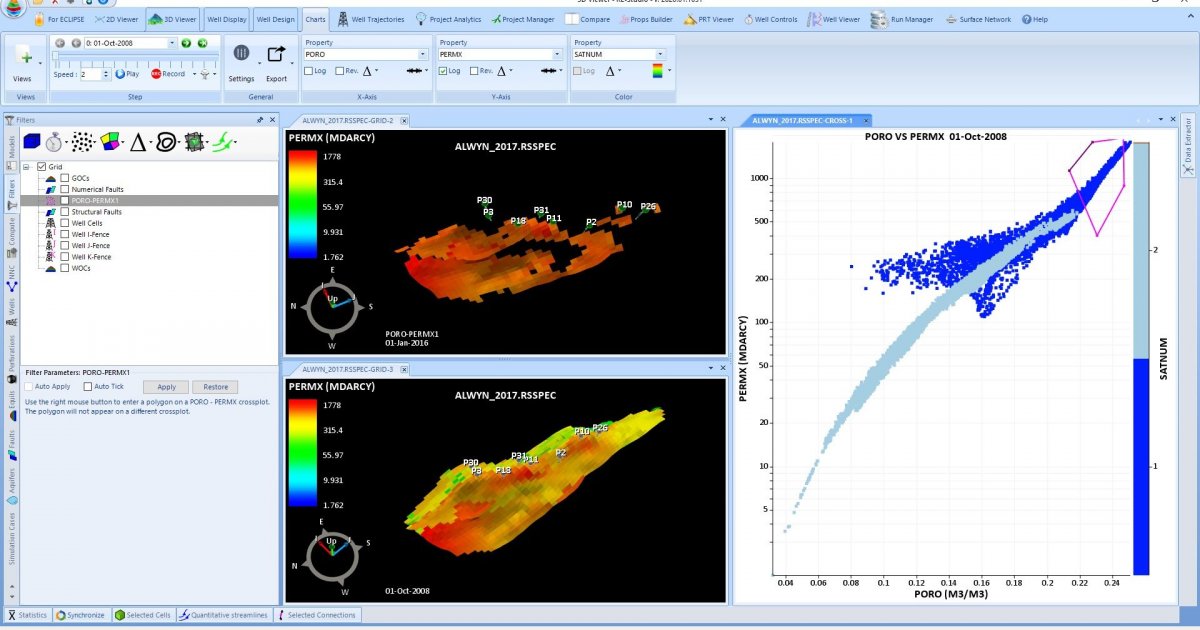The image size is (1200, 630).
Task: Select the stopwatch time filter icon
Action: tap(56, 142)
